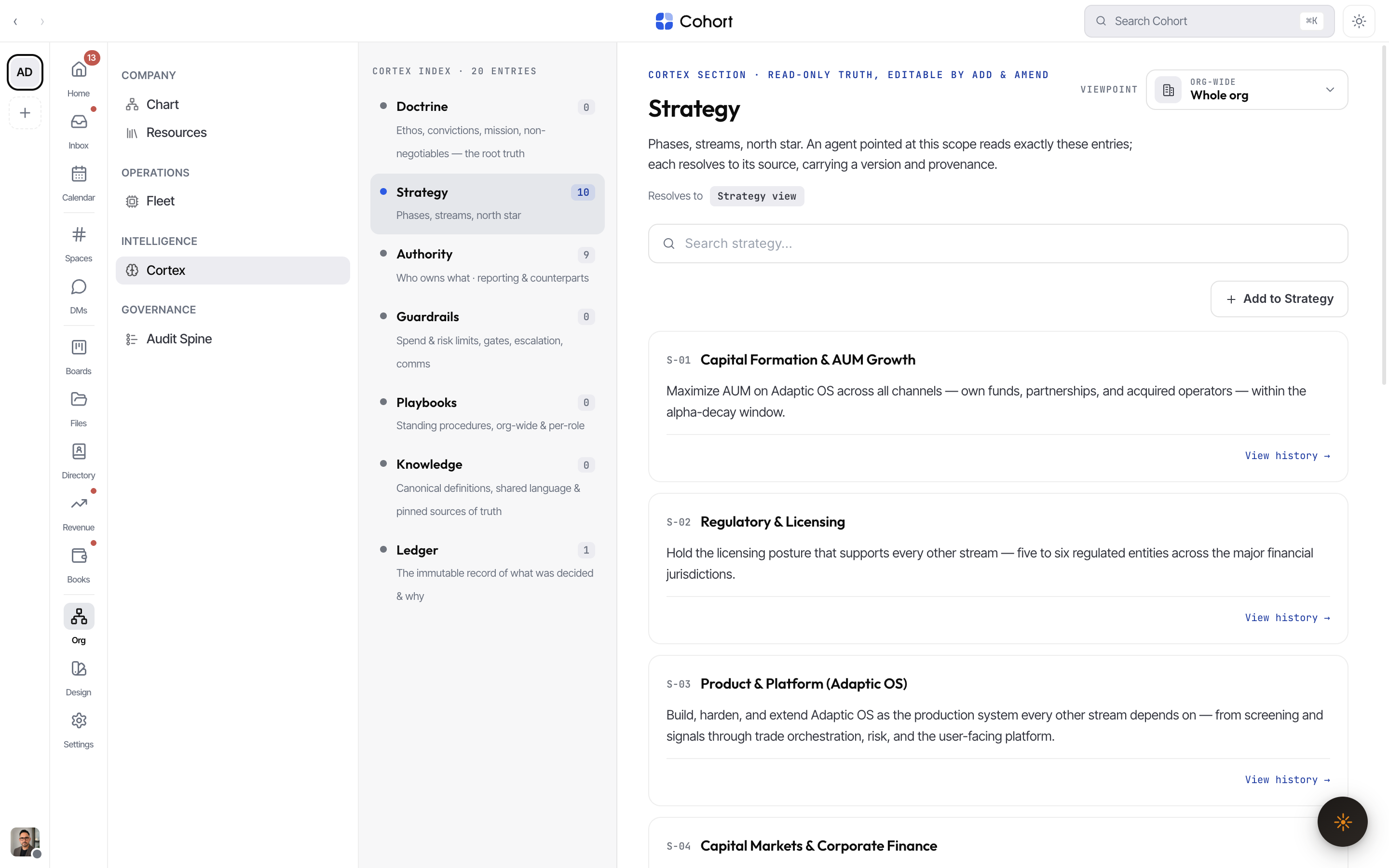
Task: Open the Calendar icon
Action: tap(79, 174)
